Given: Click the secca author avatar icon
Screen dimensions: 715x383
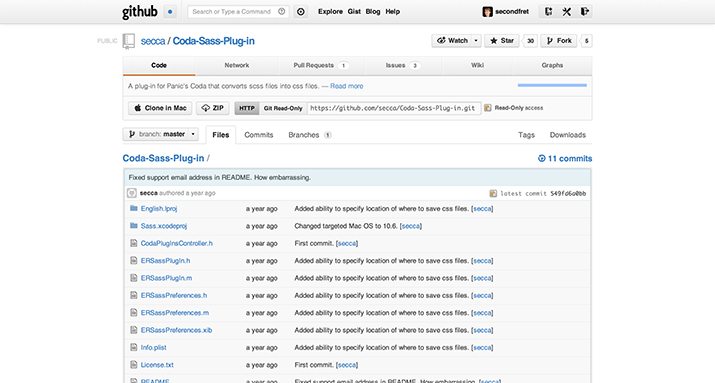Looking at the screenshot, I should coord(132,193).
